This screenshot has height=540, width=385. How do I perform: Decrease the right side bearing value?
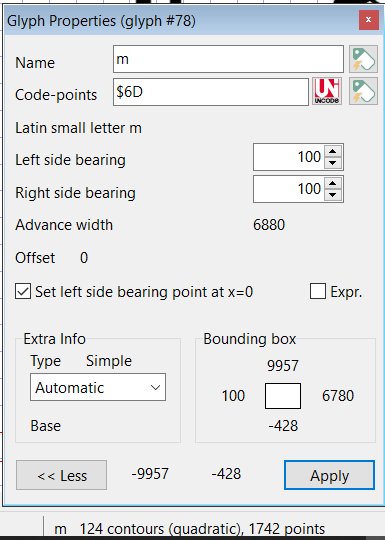(x=332, y=195)
